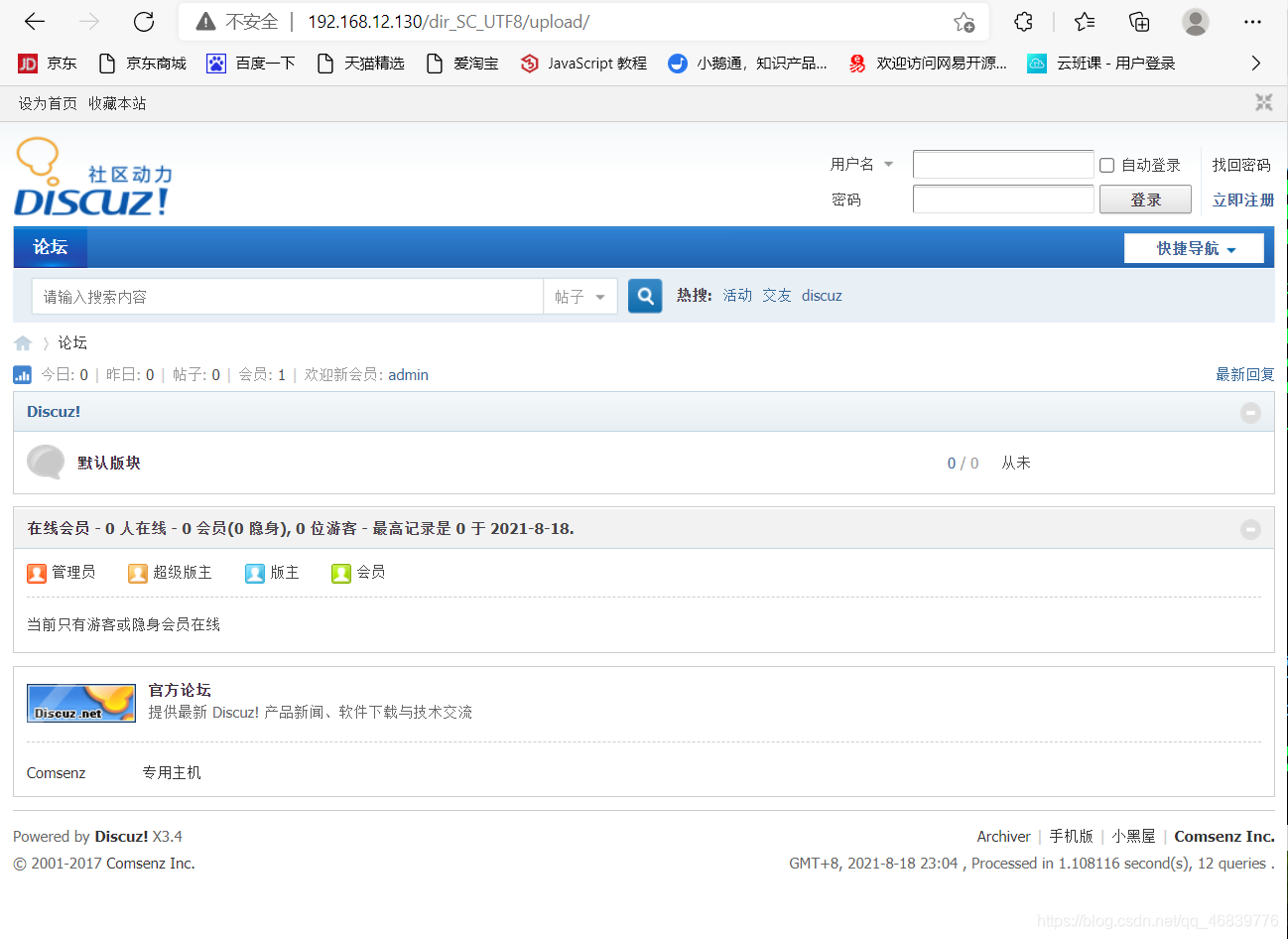Open browser settings three-dot menu
Screen dimensions: 1288x939
(x=1252, y=21)
